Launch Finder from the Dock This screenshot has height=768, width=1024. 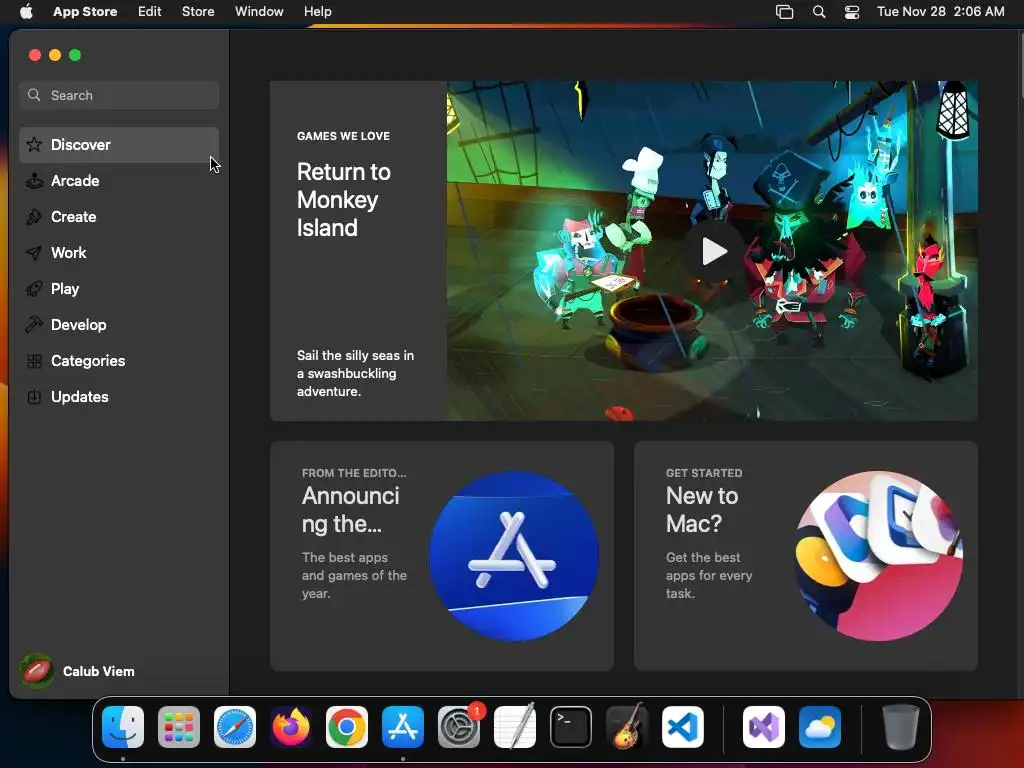[x=123, y=727]
